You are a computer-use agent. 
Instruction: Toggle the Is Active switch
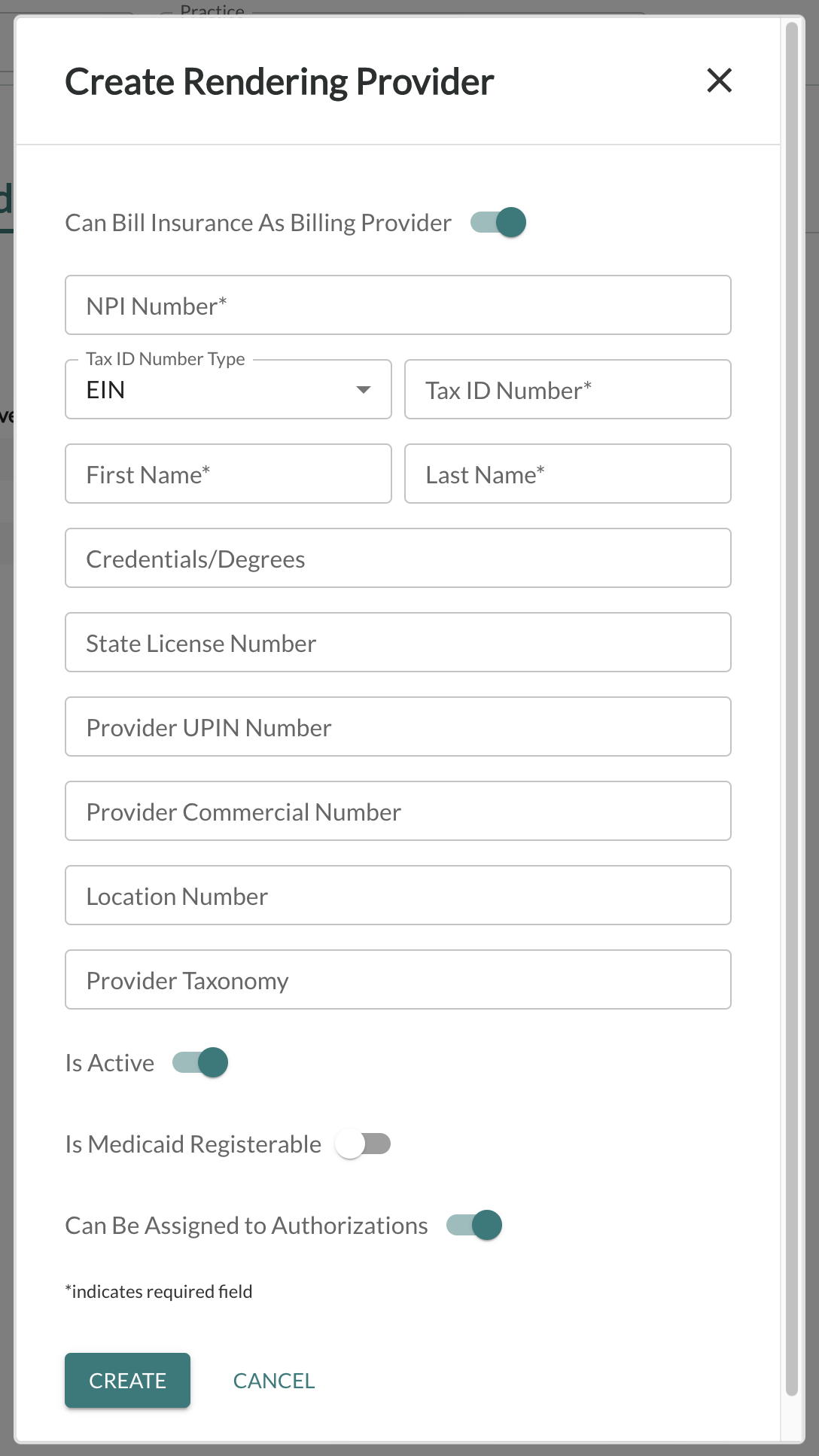click(200, 1063)
